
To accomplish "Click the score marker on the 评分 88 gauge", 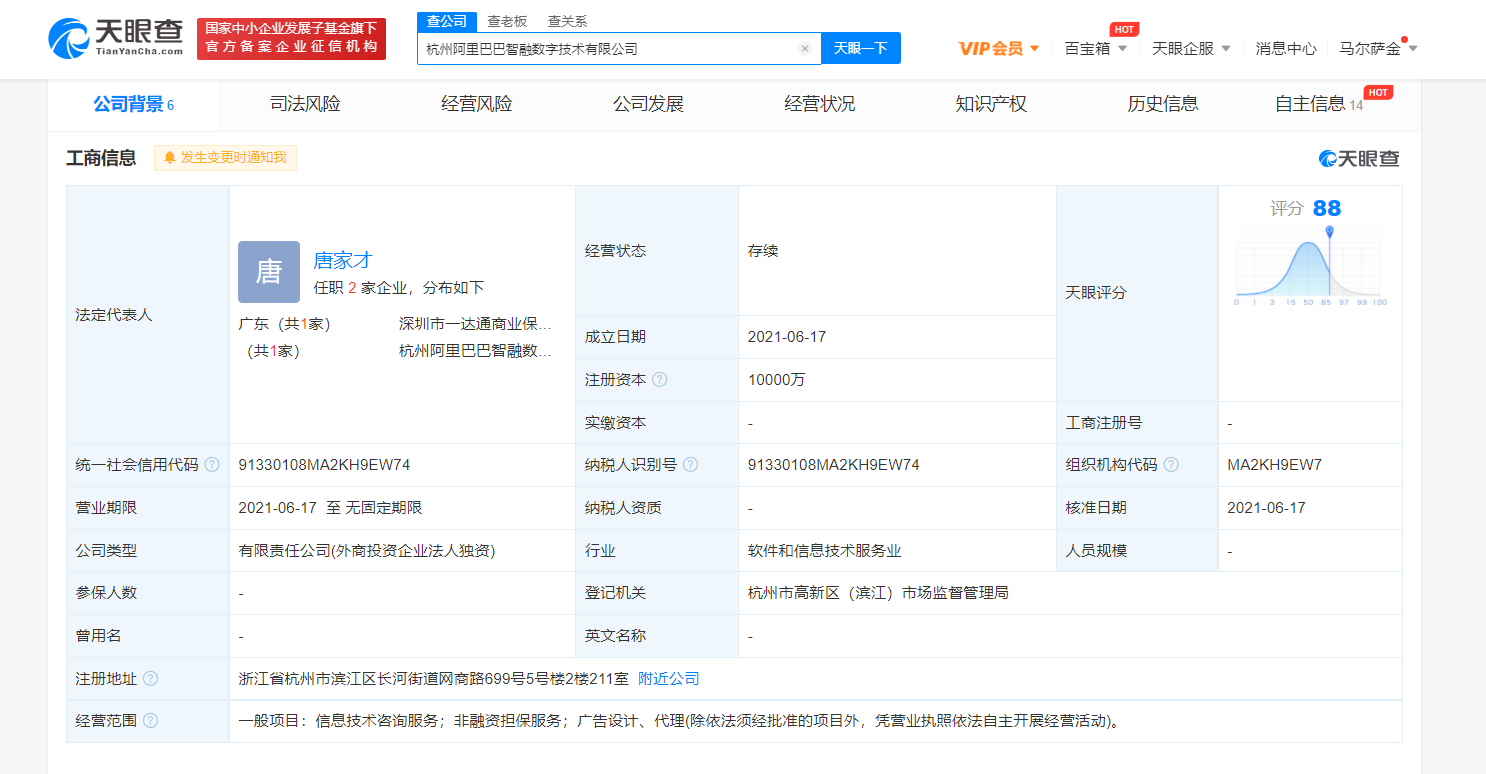I will coord(1330,230).
